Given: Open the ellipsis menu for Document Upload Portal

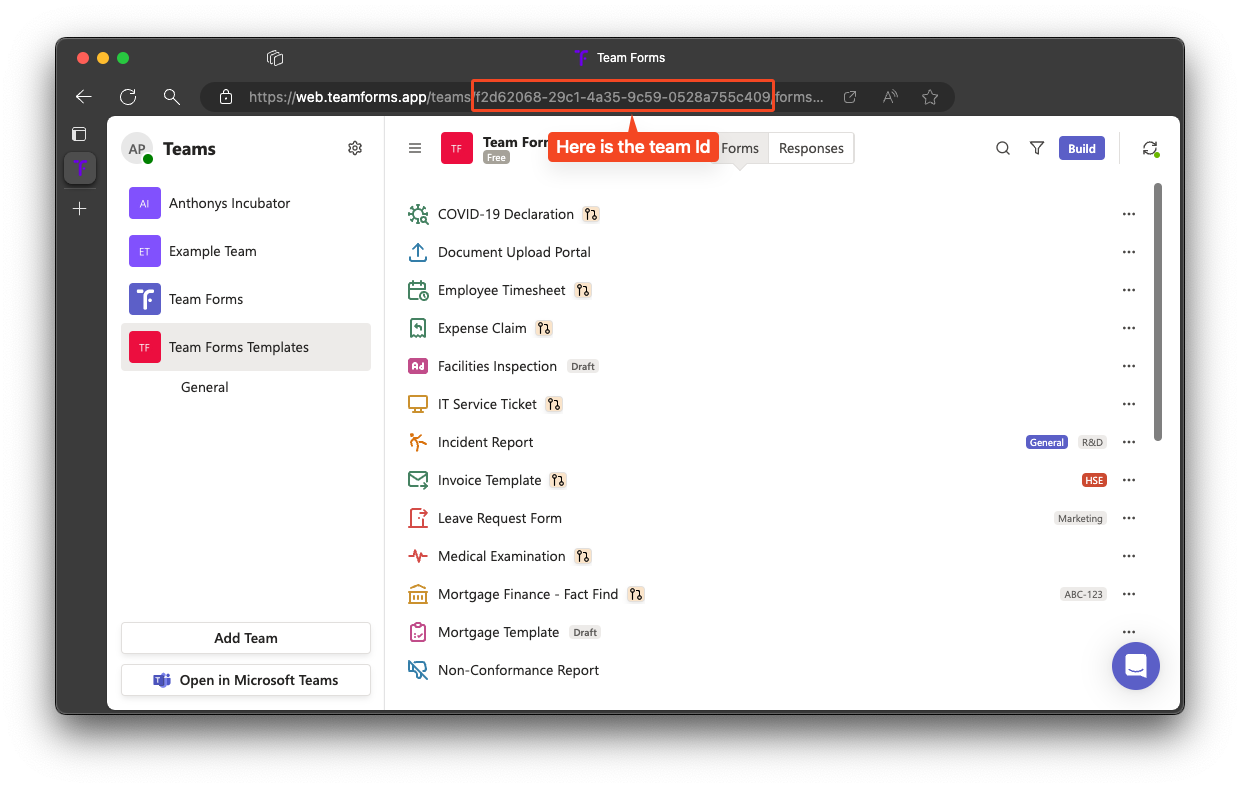Looking at the screenshot, I should (1129, 252).
